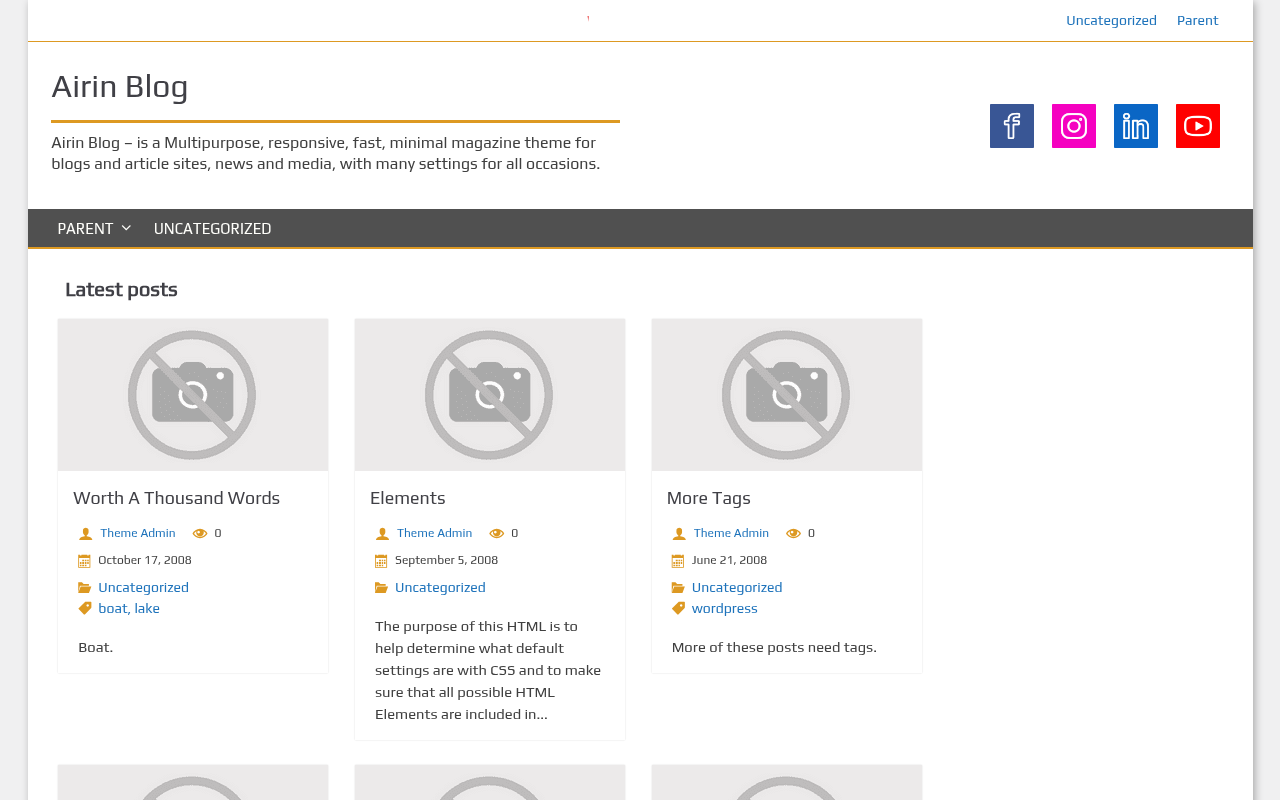
Task: Select the date text June 21, 2008
Action: (729, 560)
